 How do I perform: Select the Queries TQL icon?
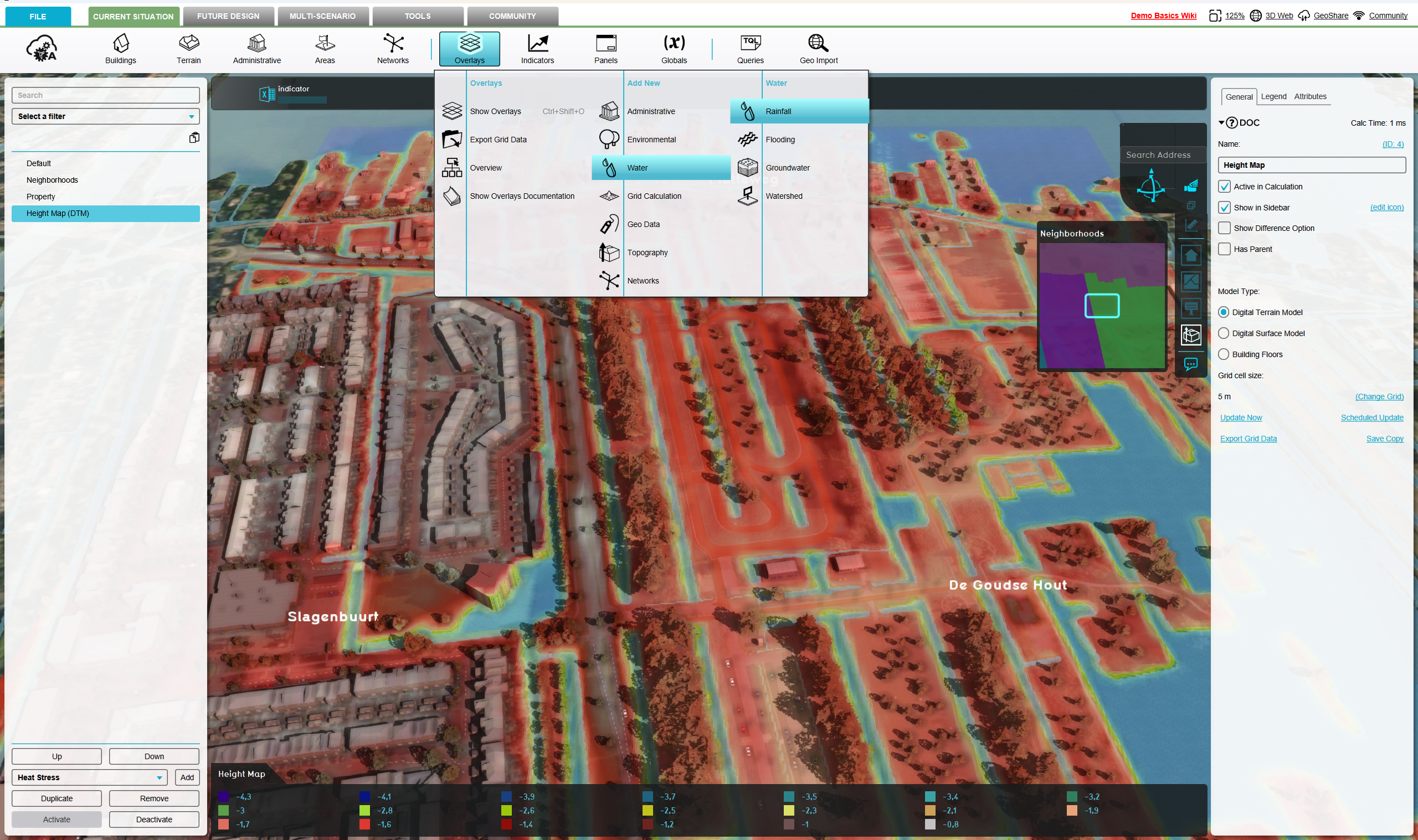pyautogui.click(x=750, y=48)
